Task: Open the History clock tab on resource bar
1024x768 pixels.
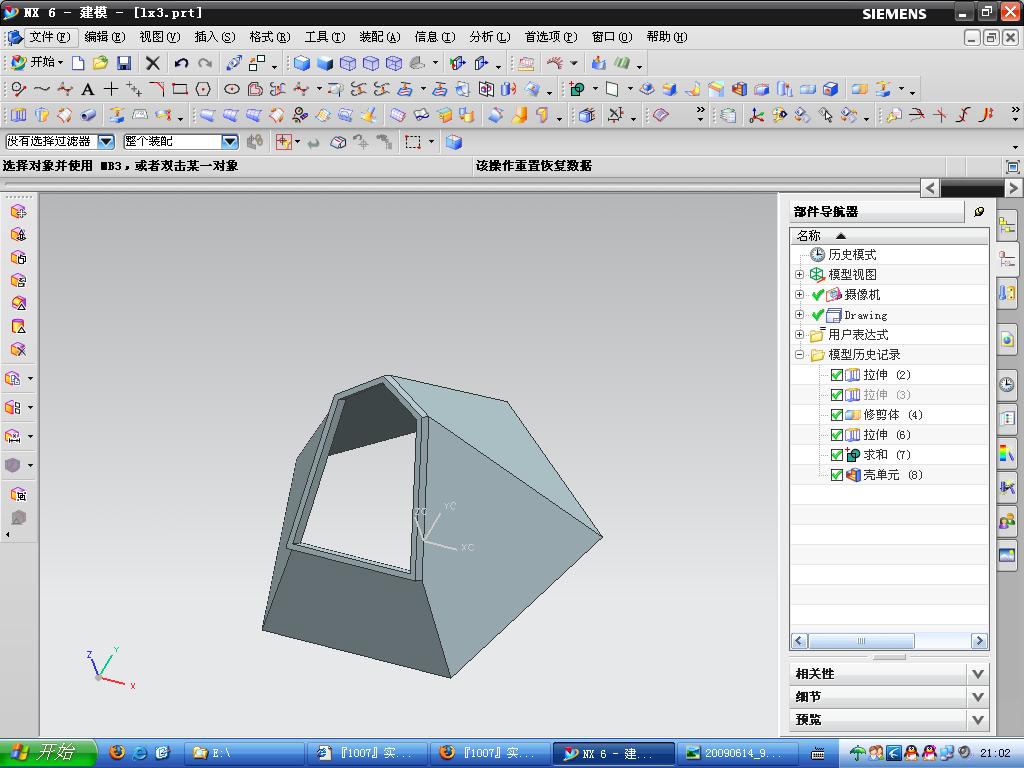Action: [1006, 384]
